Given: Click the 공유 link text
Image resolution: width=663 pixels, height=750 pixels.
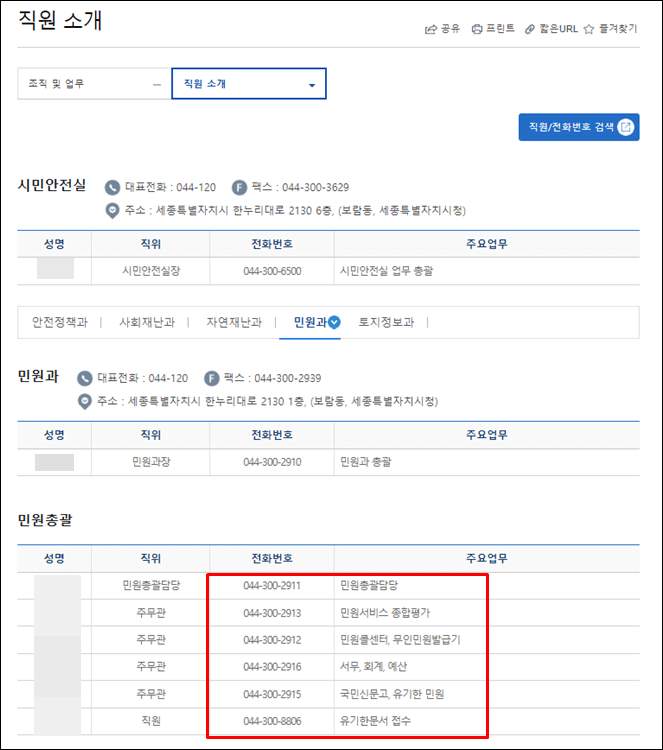Looking at the screenshot, I should (x=450, y=29).
